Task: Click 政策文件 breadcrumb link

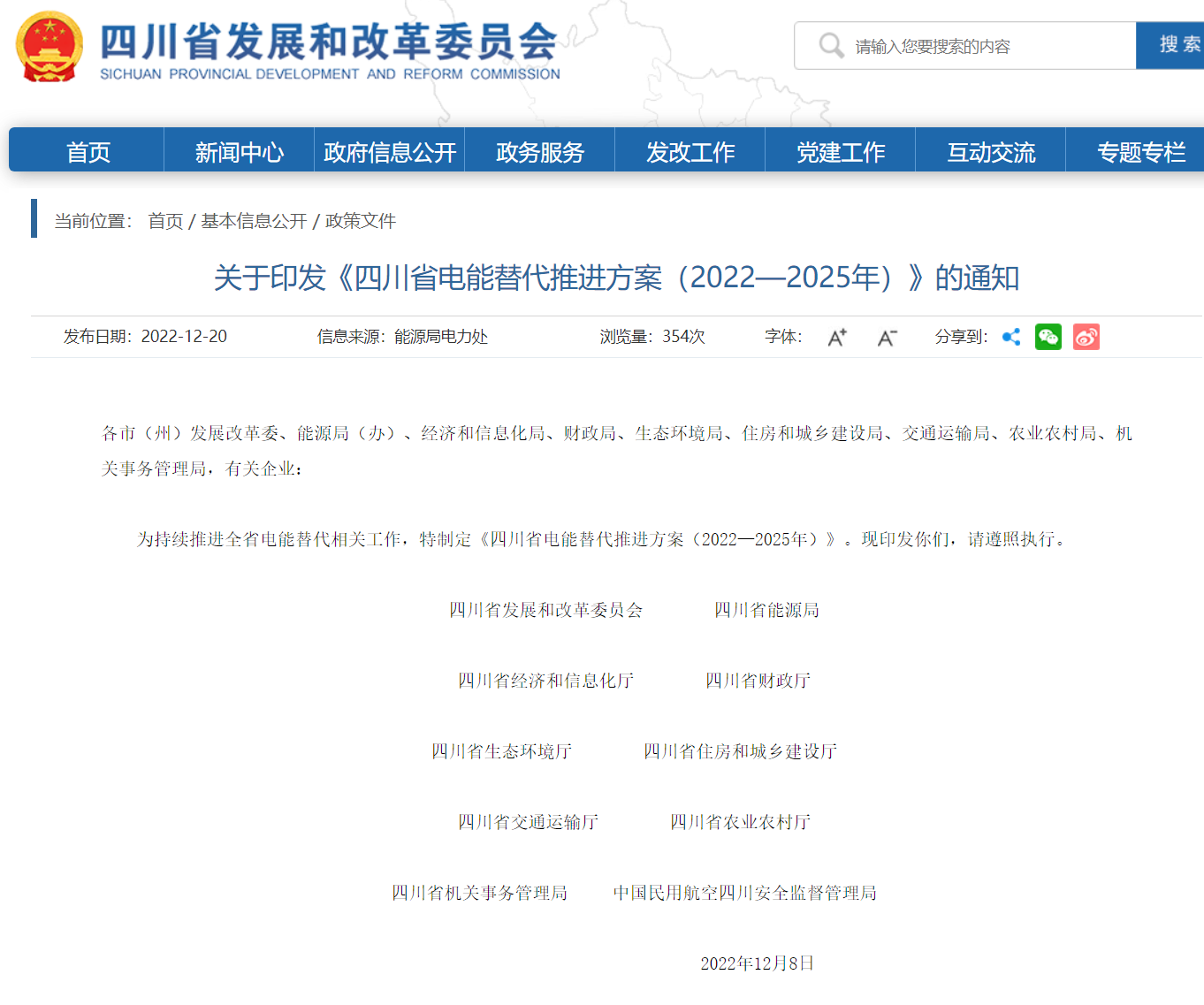Action: coord(361,221)
